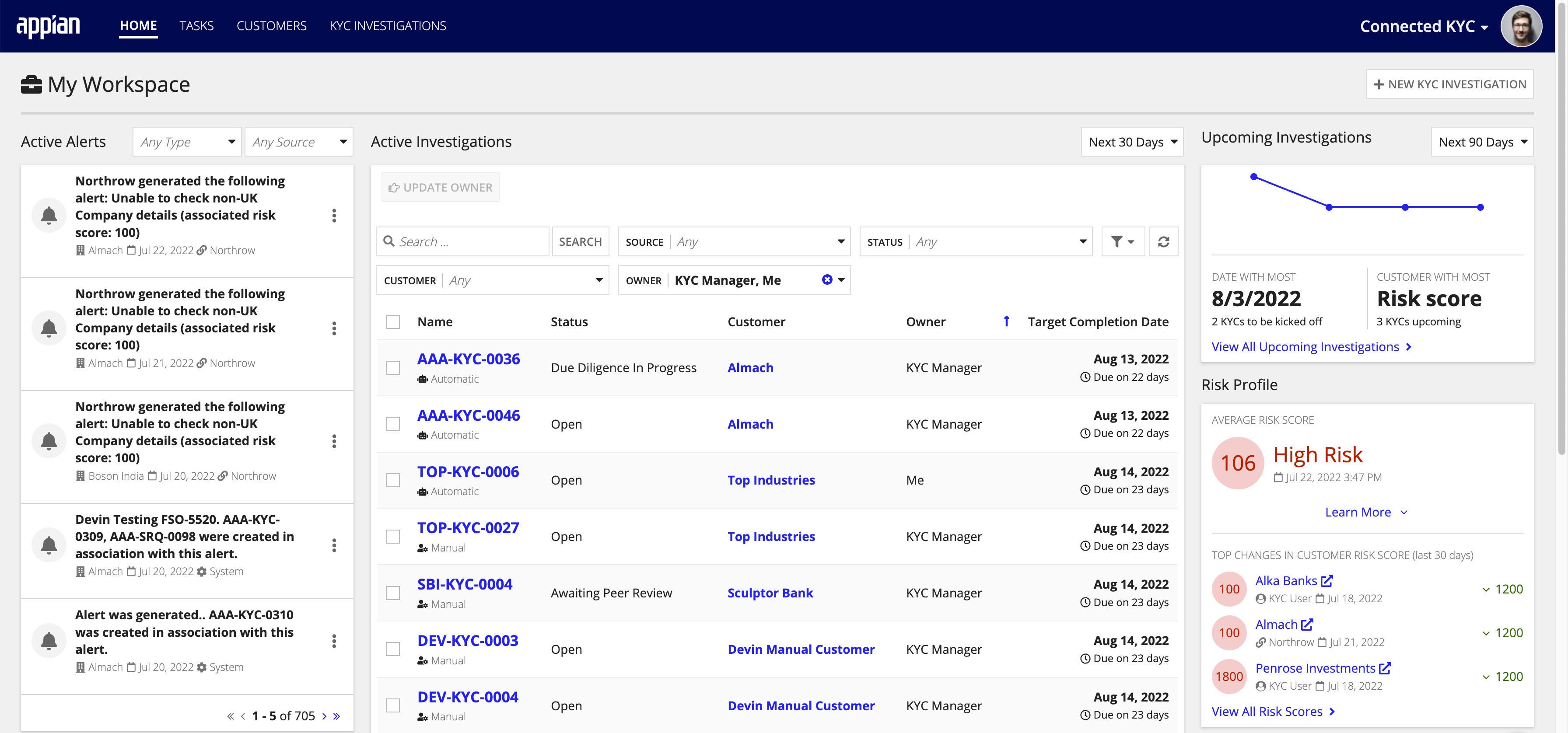Check the DEV-KYC-0004 row checkbox

click(392, 705)
